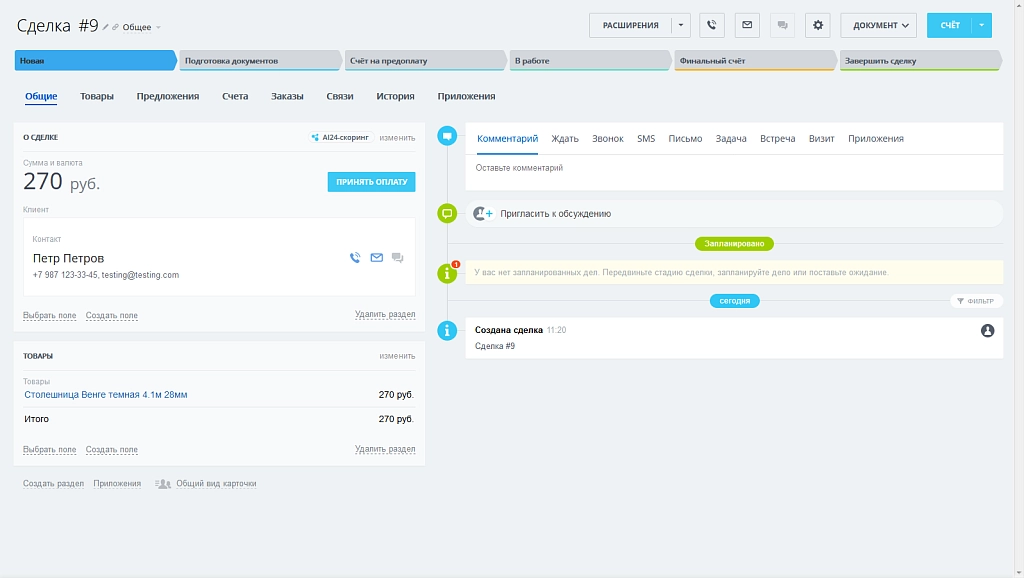This screenshot has height=578, width=1024.
Task: Click Создать поле in ТОВАРЫ section
Action: [112, 450]
